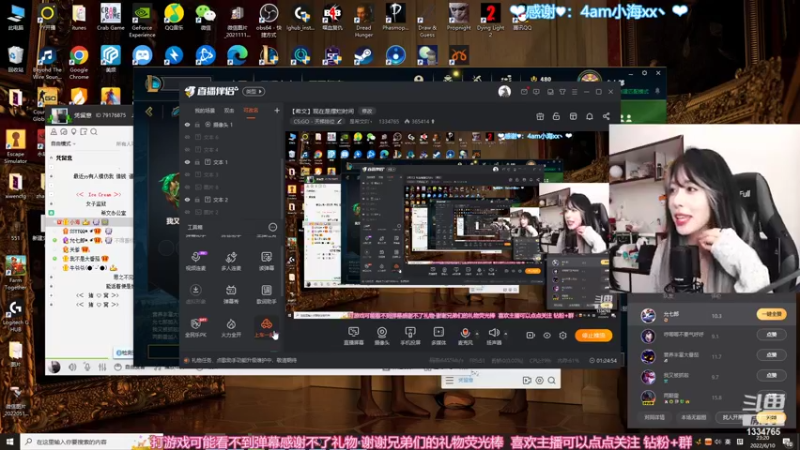Viewport: 800px width, 450px height.
Task: Select the orange highlighted scene tab
Action: [251, 110]
